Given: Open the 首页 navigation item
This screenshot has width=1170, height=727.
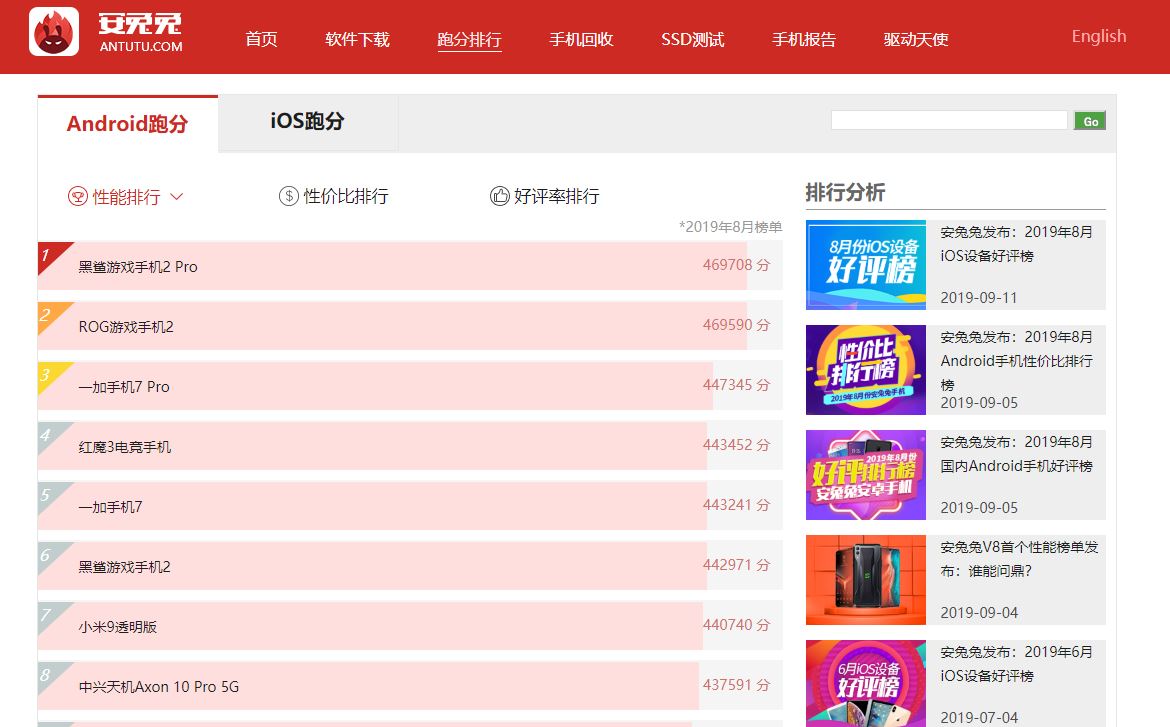Looking at the screenshot, I should (261, 39).
